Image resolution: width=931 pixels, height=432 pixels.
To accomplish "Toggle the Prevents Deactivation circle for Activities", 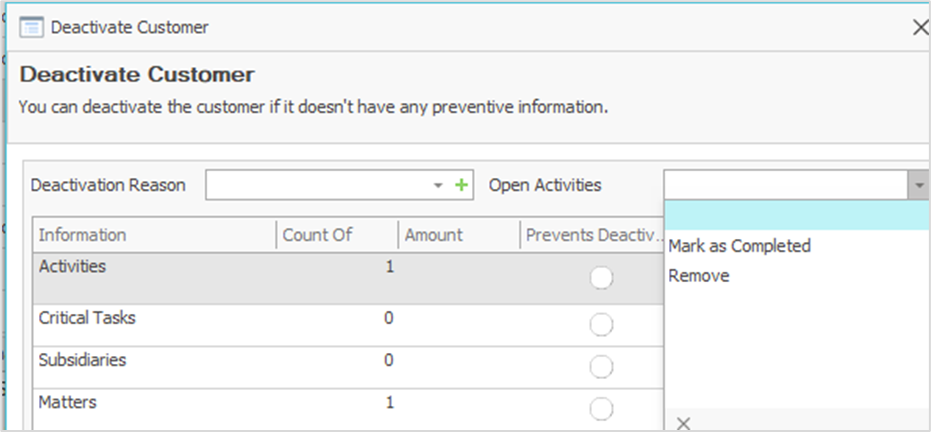I will point(601,280).
